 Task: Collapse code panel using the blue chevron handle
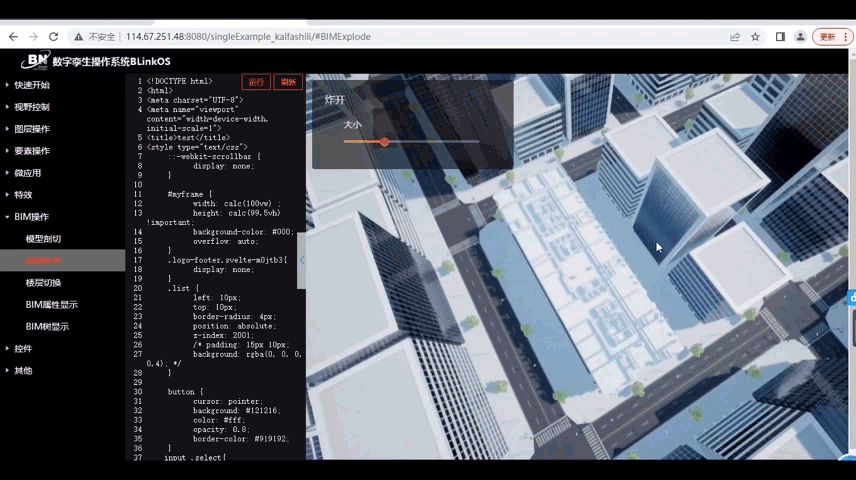[301, 260]
